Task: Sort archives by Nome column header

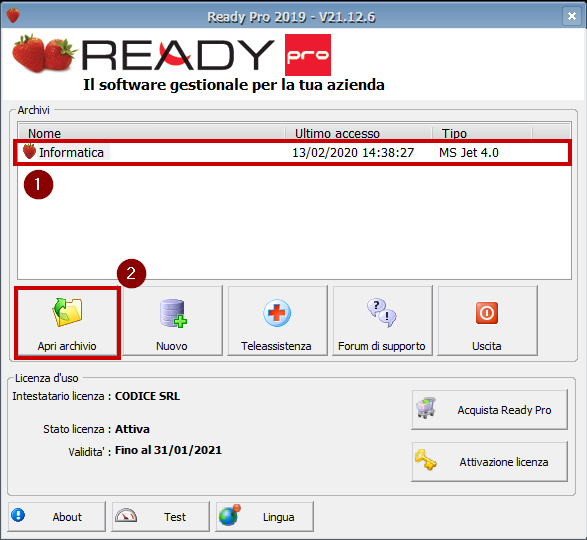Action: [x=152, y=133]
